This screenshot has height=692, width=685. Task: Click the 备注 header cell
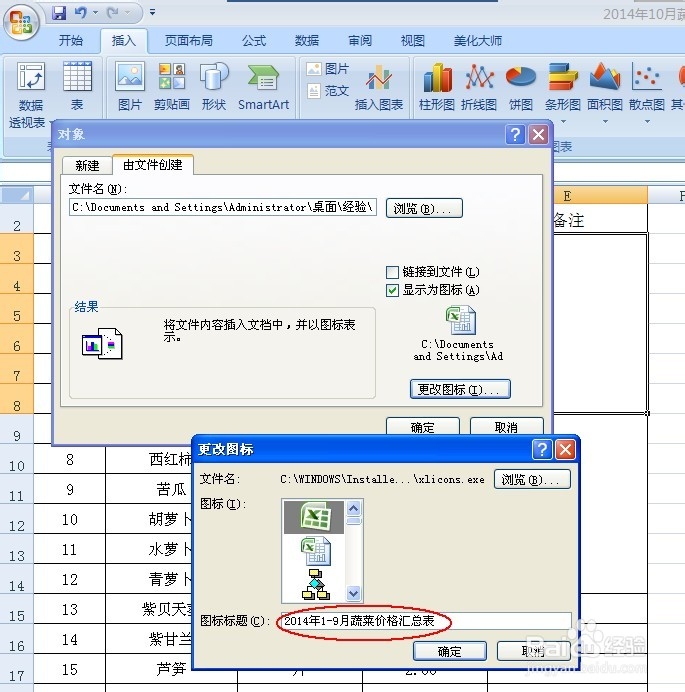[x=600, y=219]
